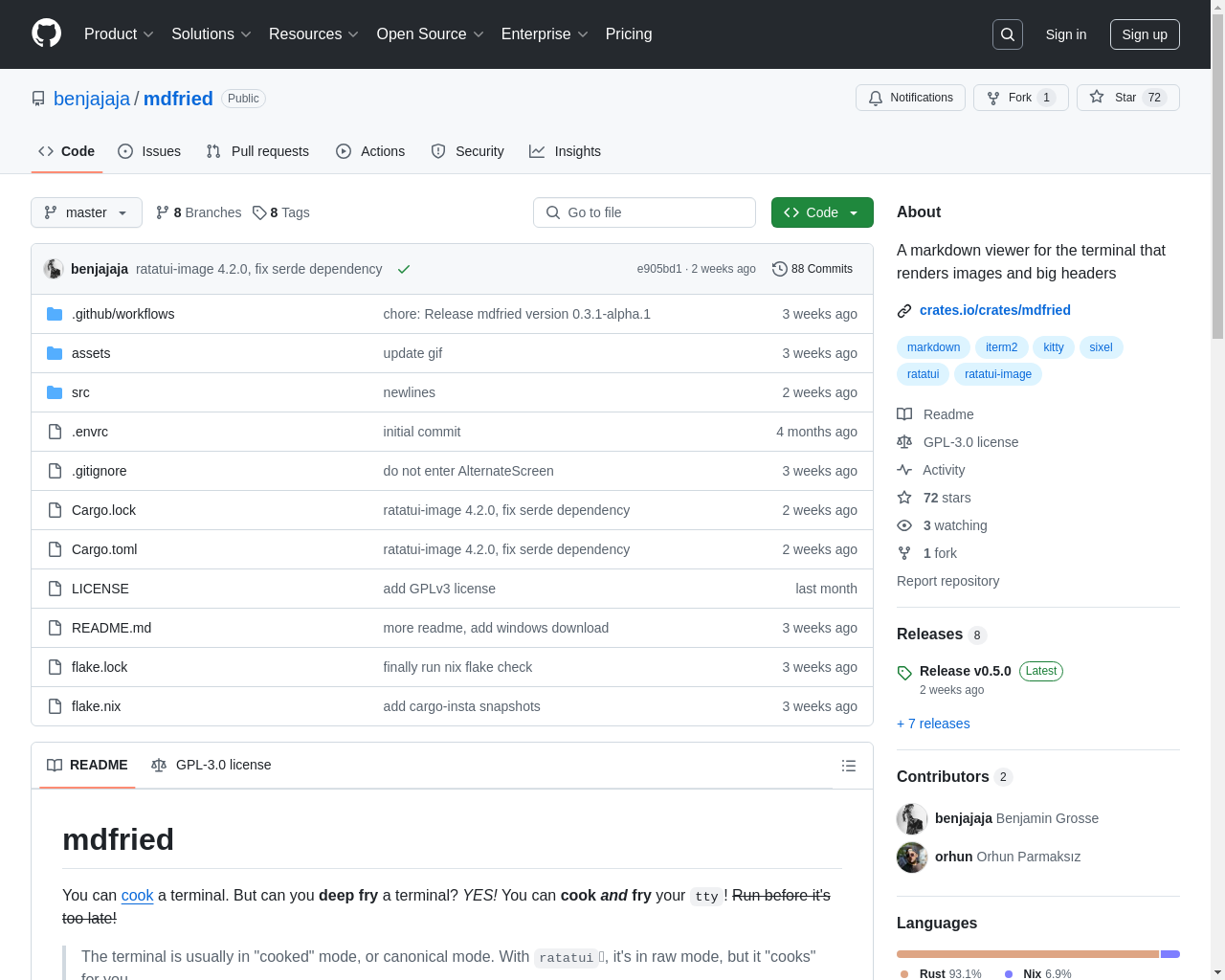
Task: Expand the Enterprise menu
Action: click(545, 34)
